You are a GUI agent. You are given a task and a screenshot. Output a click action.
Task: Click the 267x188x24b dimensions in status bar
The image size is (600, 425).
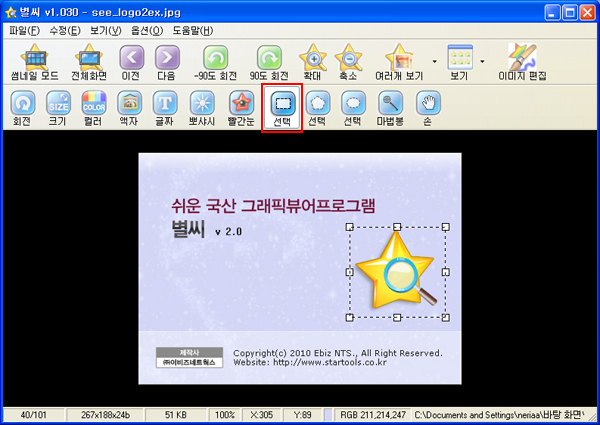point(105,415)
